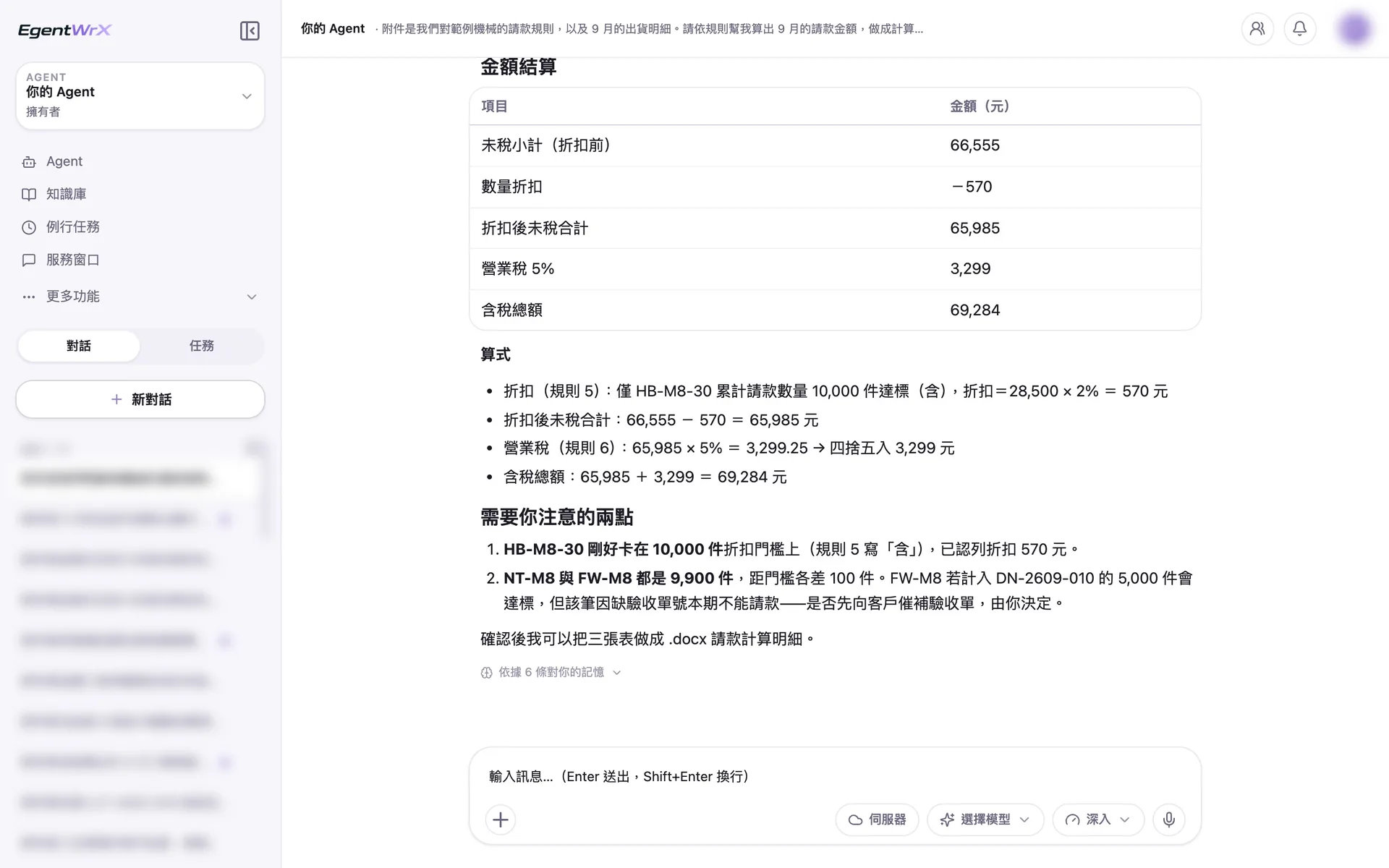Open notifications bell icon

[x=1300, y=29]
